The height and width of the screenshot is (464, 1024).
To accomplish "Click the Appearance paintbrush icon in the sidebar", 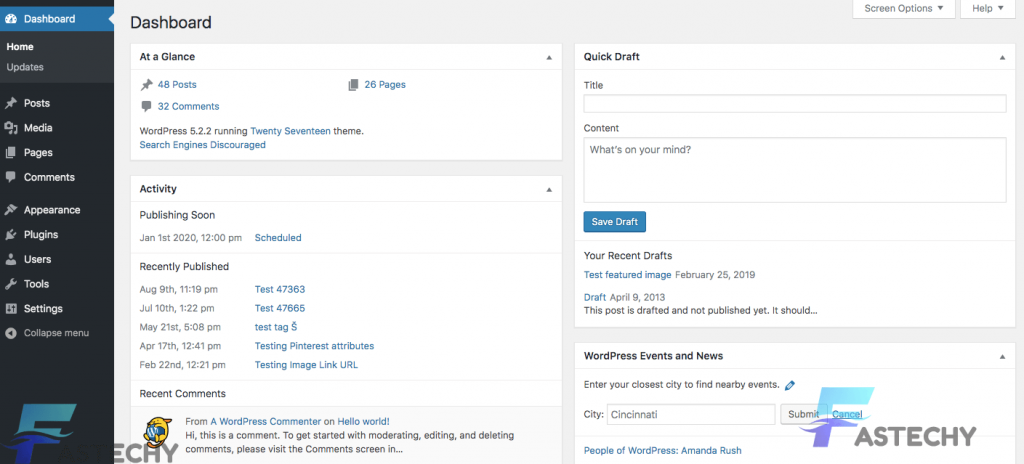I will (10, 210).
